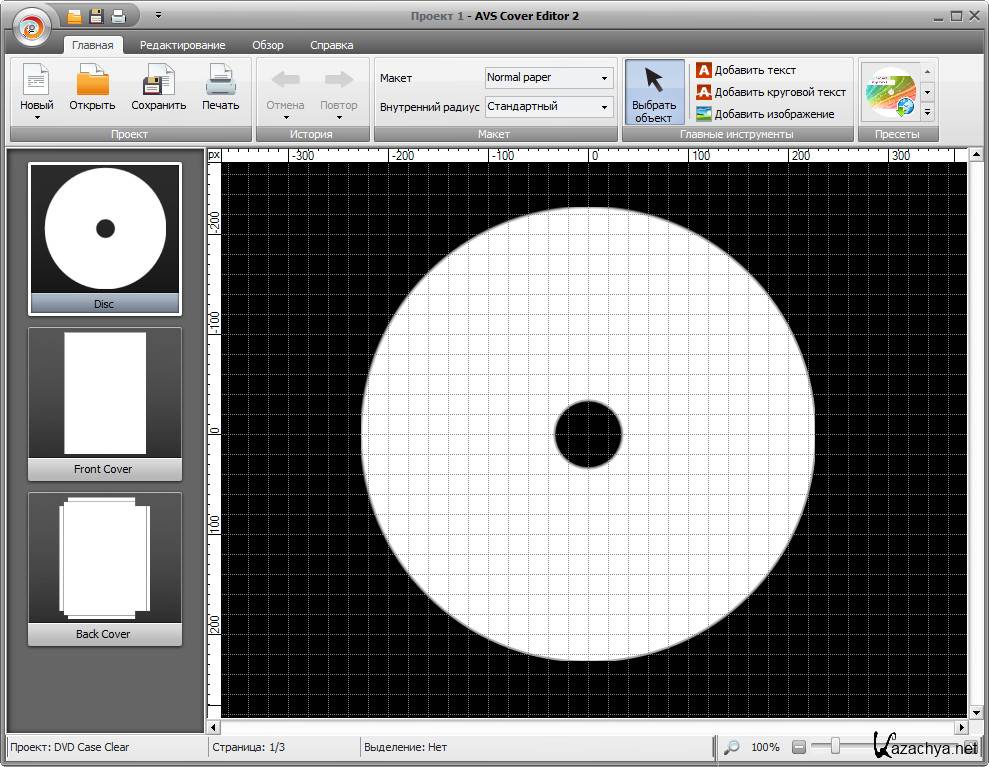Open the Макет paper type dropdown
Screen dimensions: 989x767
pos(549,78)
